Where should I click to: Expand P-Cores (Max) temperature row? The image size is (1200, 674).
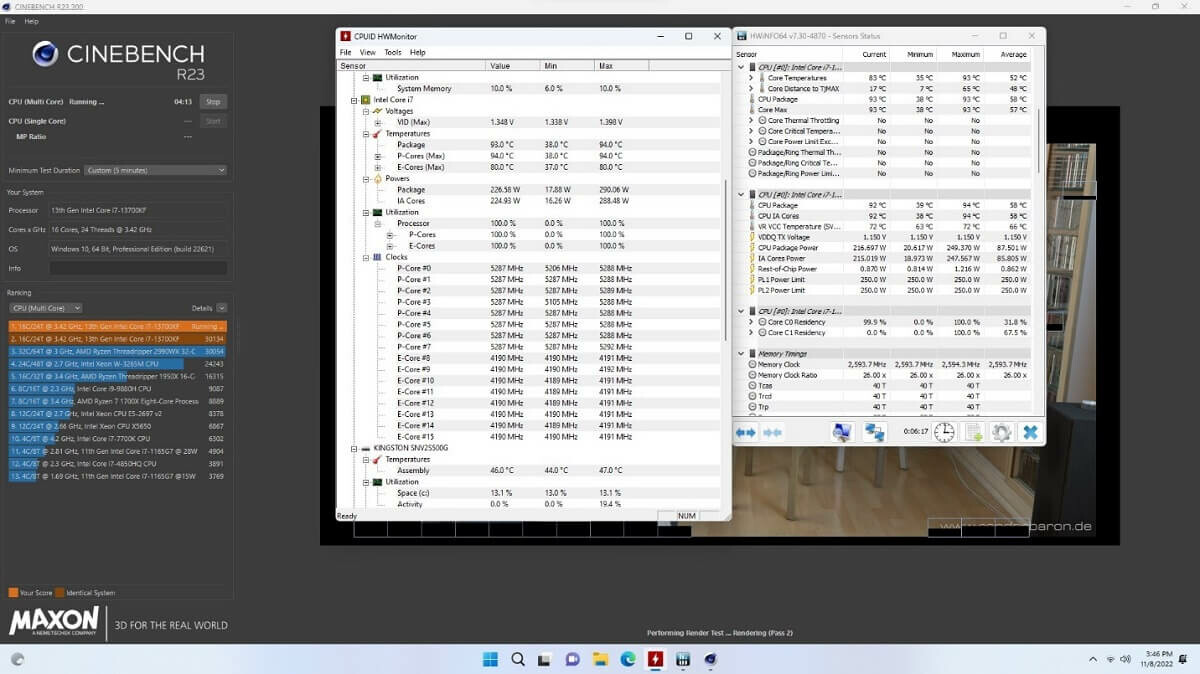coord(377,156)
